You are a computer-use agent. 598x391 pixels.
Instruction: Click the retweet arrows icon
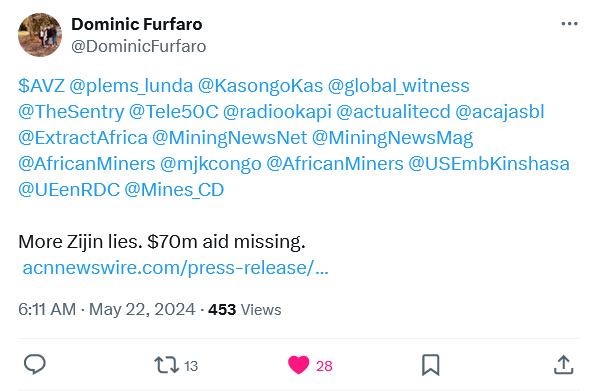click(x=166, y=365)
